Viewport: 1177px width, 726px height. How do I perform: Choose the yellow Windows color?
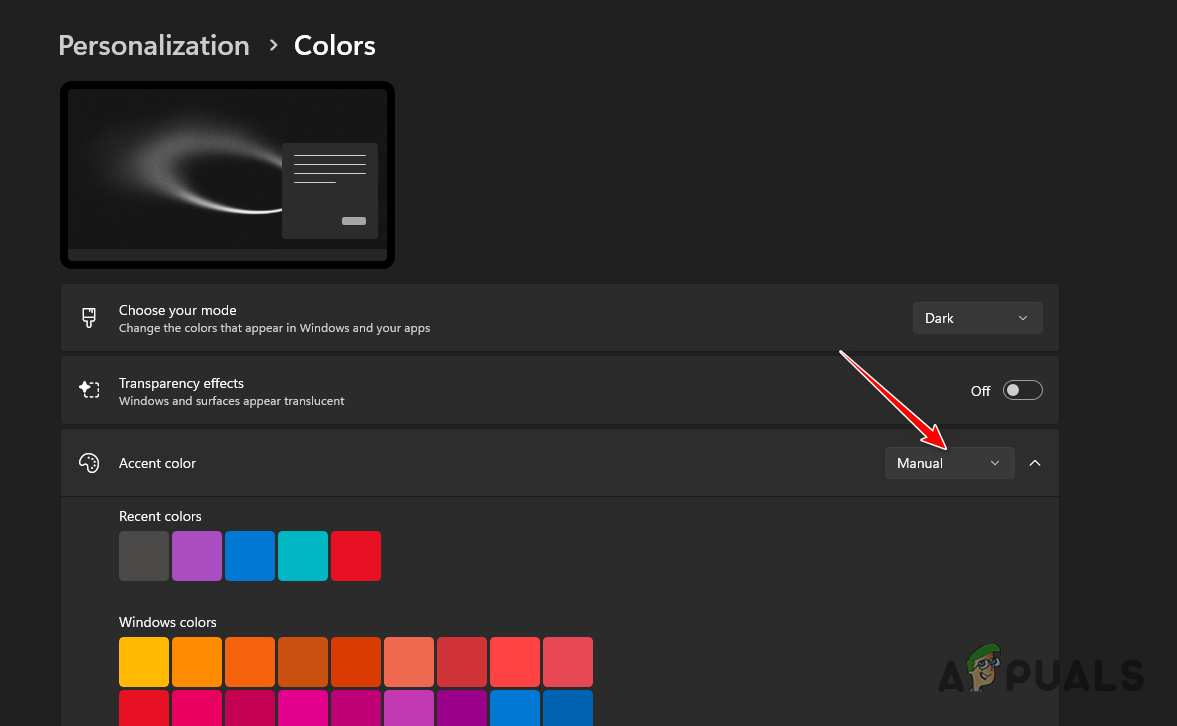144,661
